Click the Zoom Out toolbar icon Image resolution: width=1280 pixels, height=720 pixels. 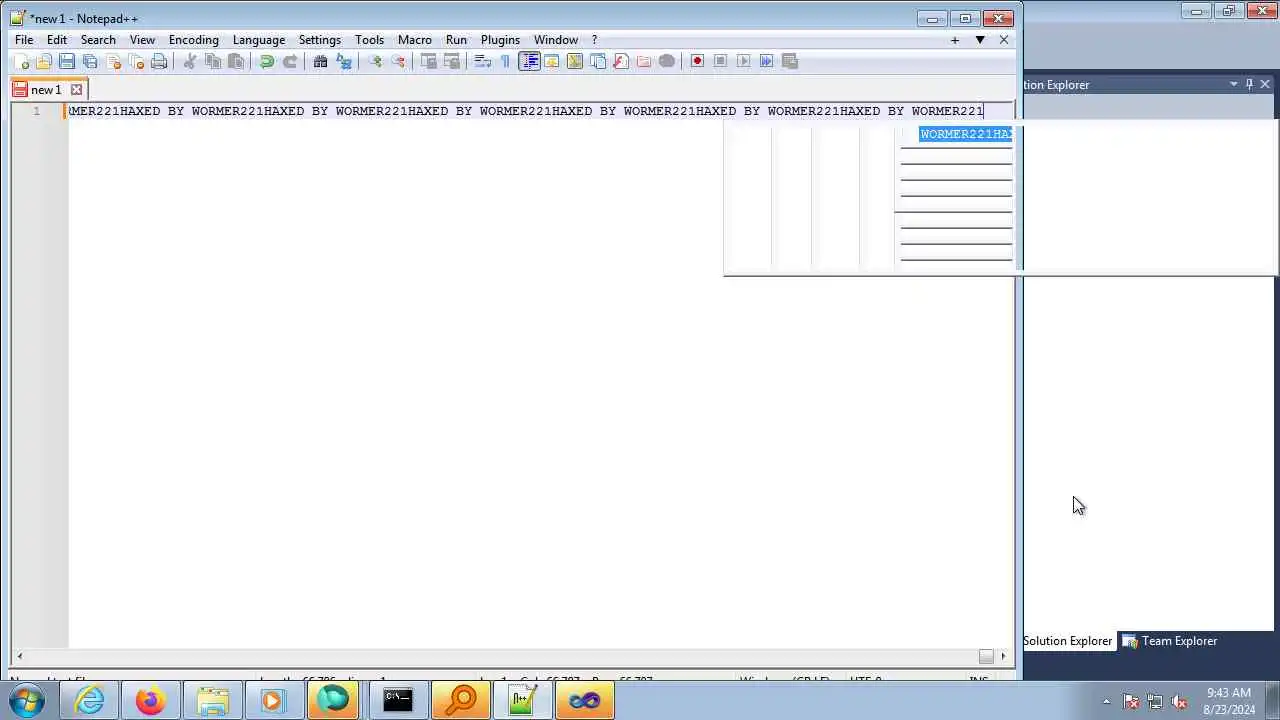pos(398,61)
